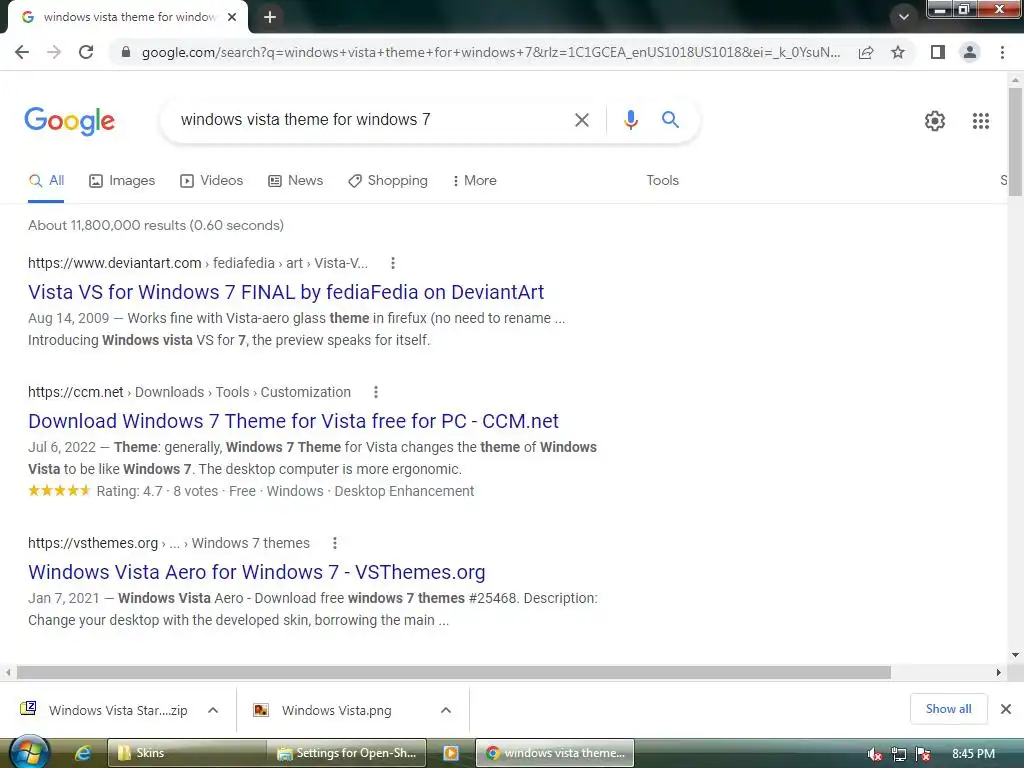This screenshot has height=768, width=1024.
Task: Close the Google search tab
Action: (x=232, y=17)
